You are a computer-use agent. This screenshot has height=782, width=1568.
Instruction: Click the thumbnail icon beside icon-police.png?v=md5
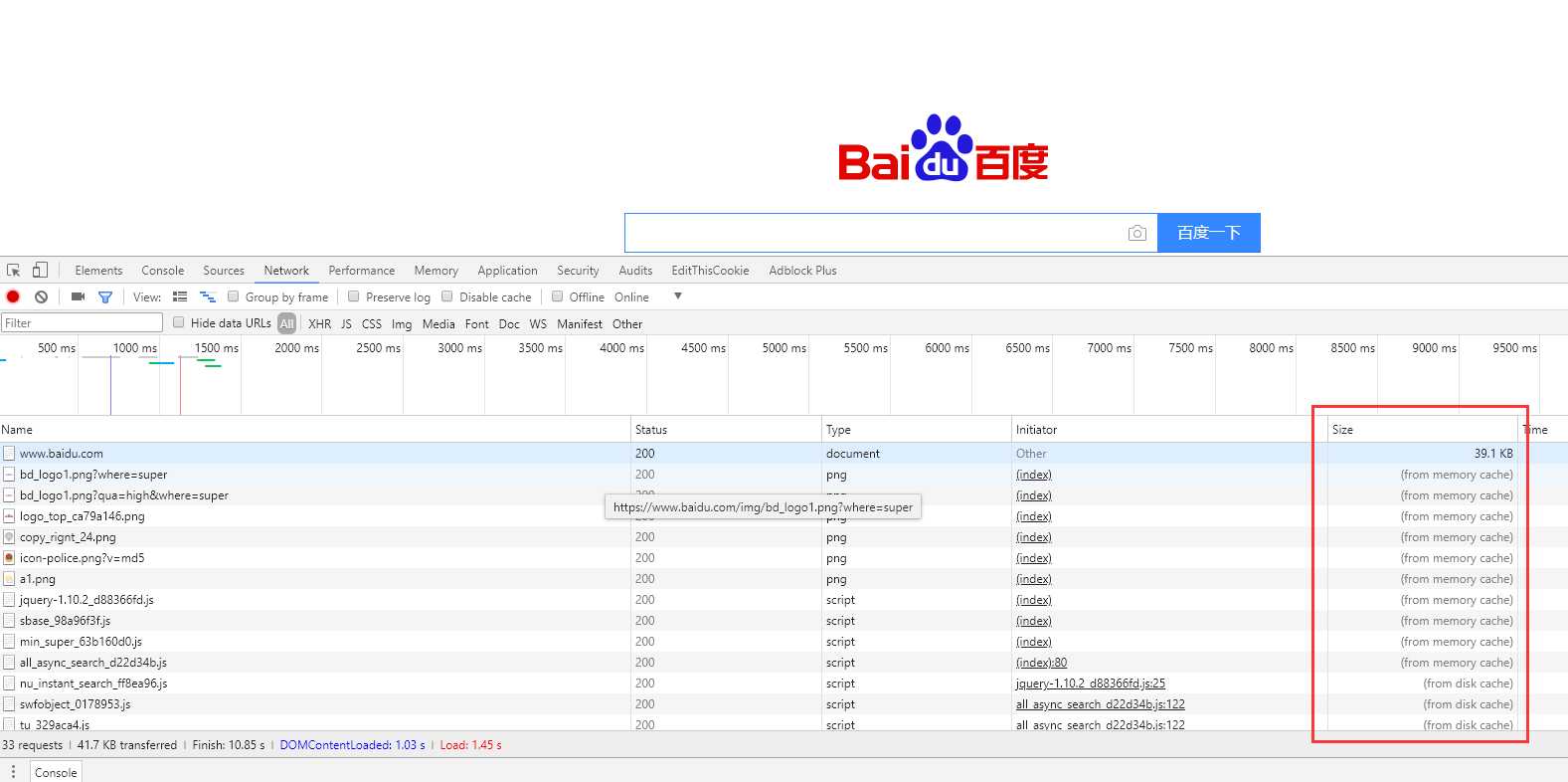9,558
